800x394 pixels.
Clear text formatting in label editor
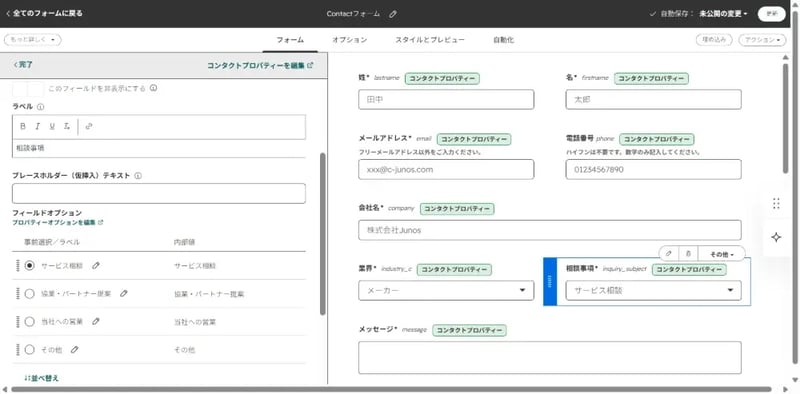(x=66, y=127)
